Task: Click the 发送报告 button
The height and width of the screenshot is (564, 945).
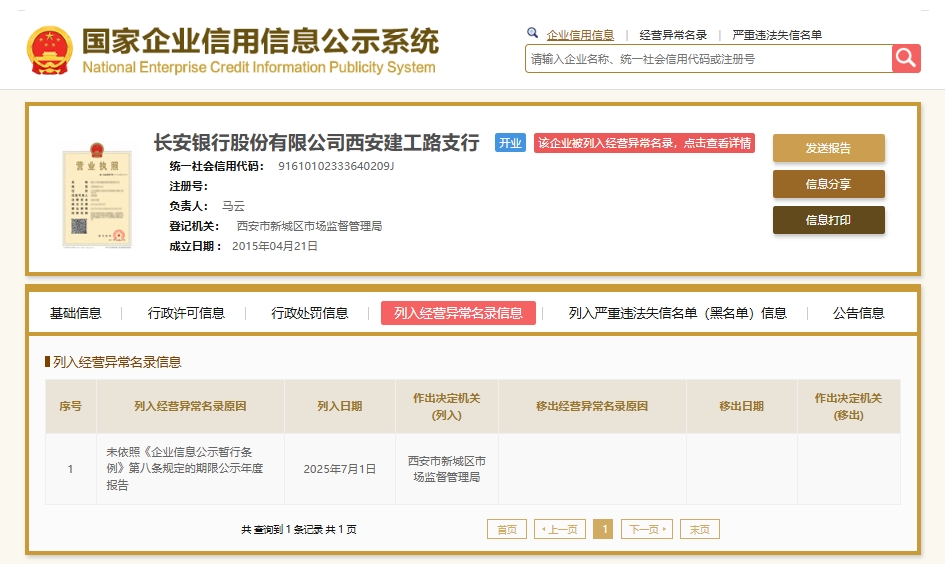Action: point(829,148)
